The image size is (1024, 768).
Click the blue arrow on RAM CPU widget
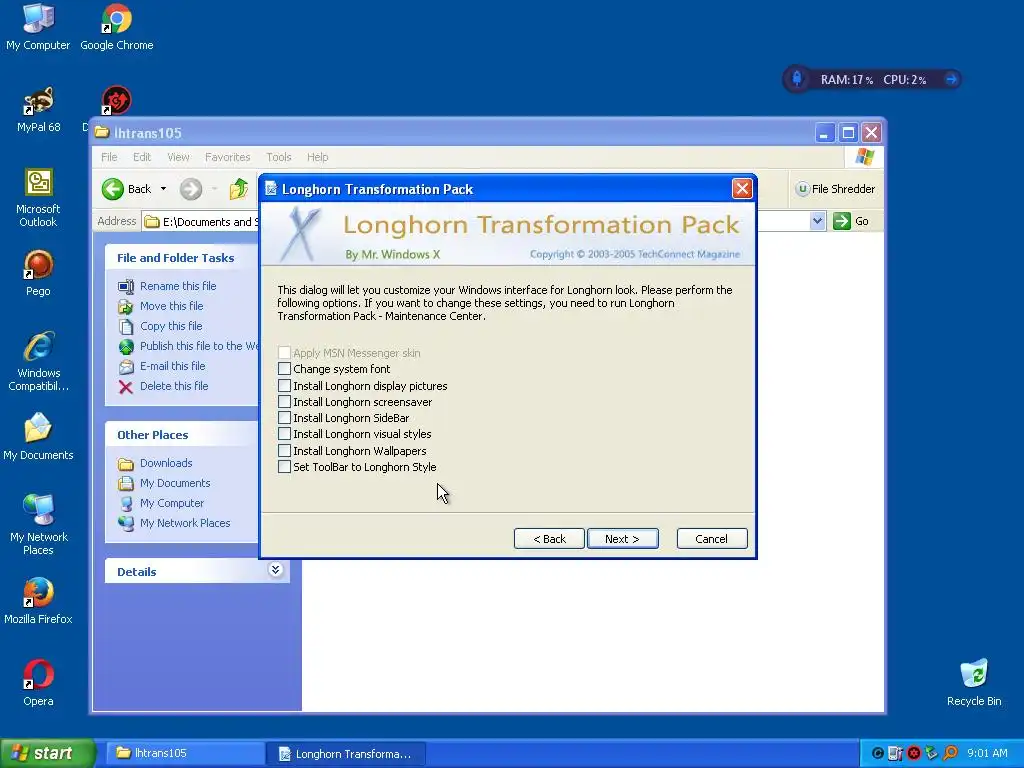(951, 80)
